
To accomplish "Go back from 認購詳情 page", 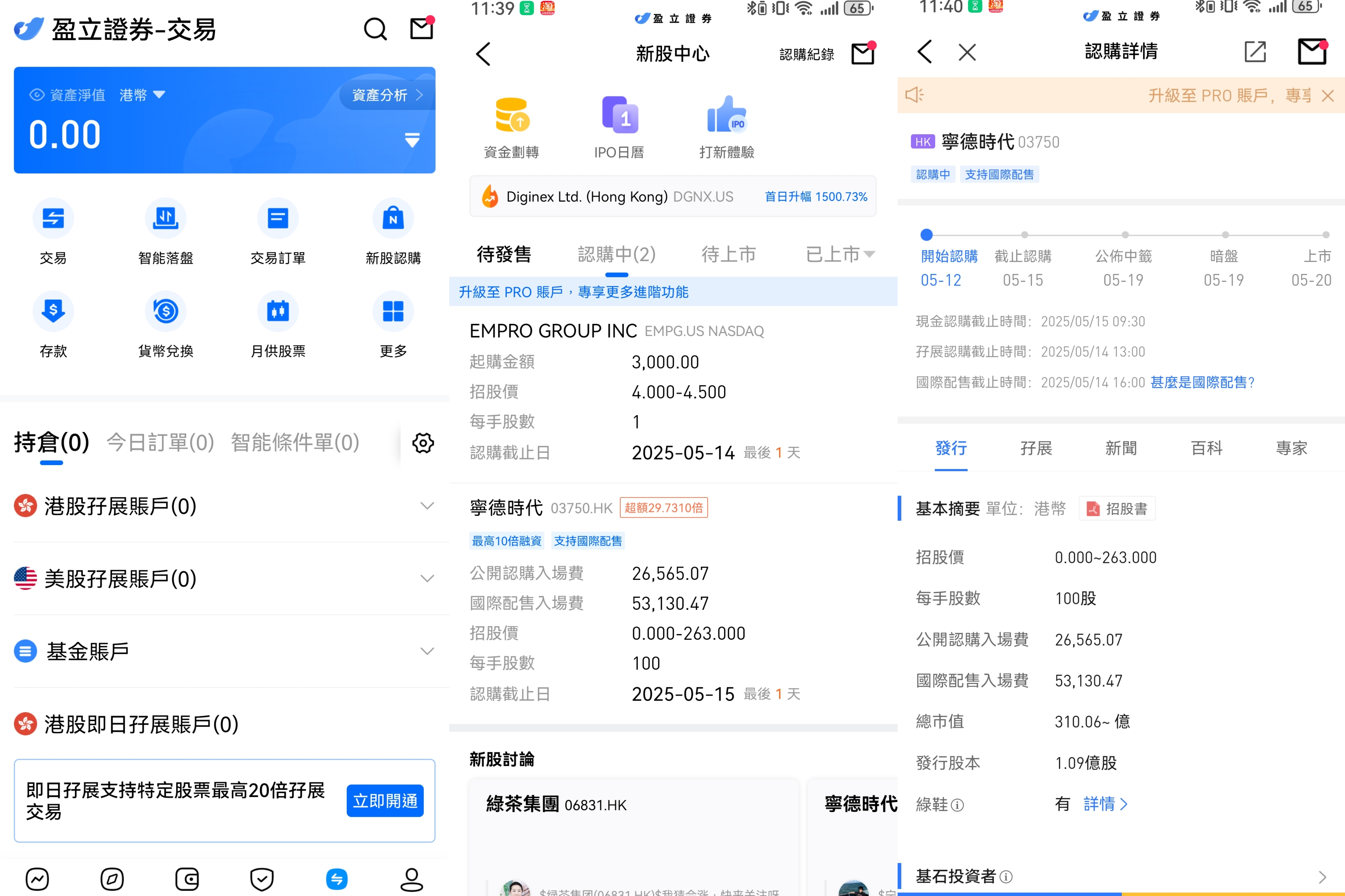I will click(925, 52).
